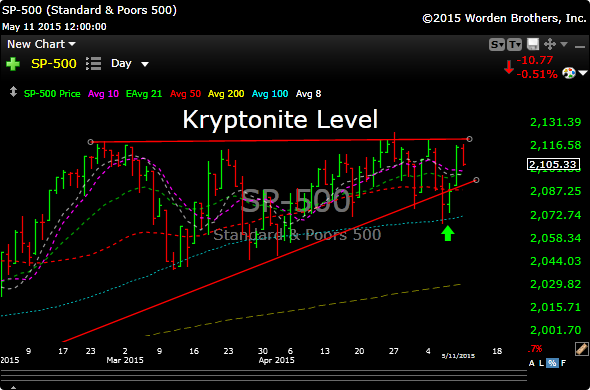The width and height of the screenshot is (590, 390).
Task: Select Avg 50 indicator in legend
Action: pyautogui.click(x=185, y=94)
